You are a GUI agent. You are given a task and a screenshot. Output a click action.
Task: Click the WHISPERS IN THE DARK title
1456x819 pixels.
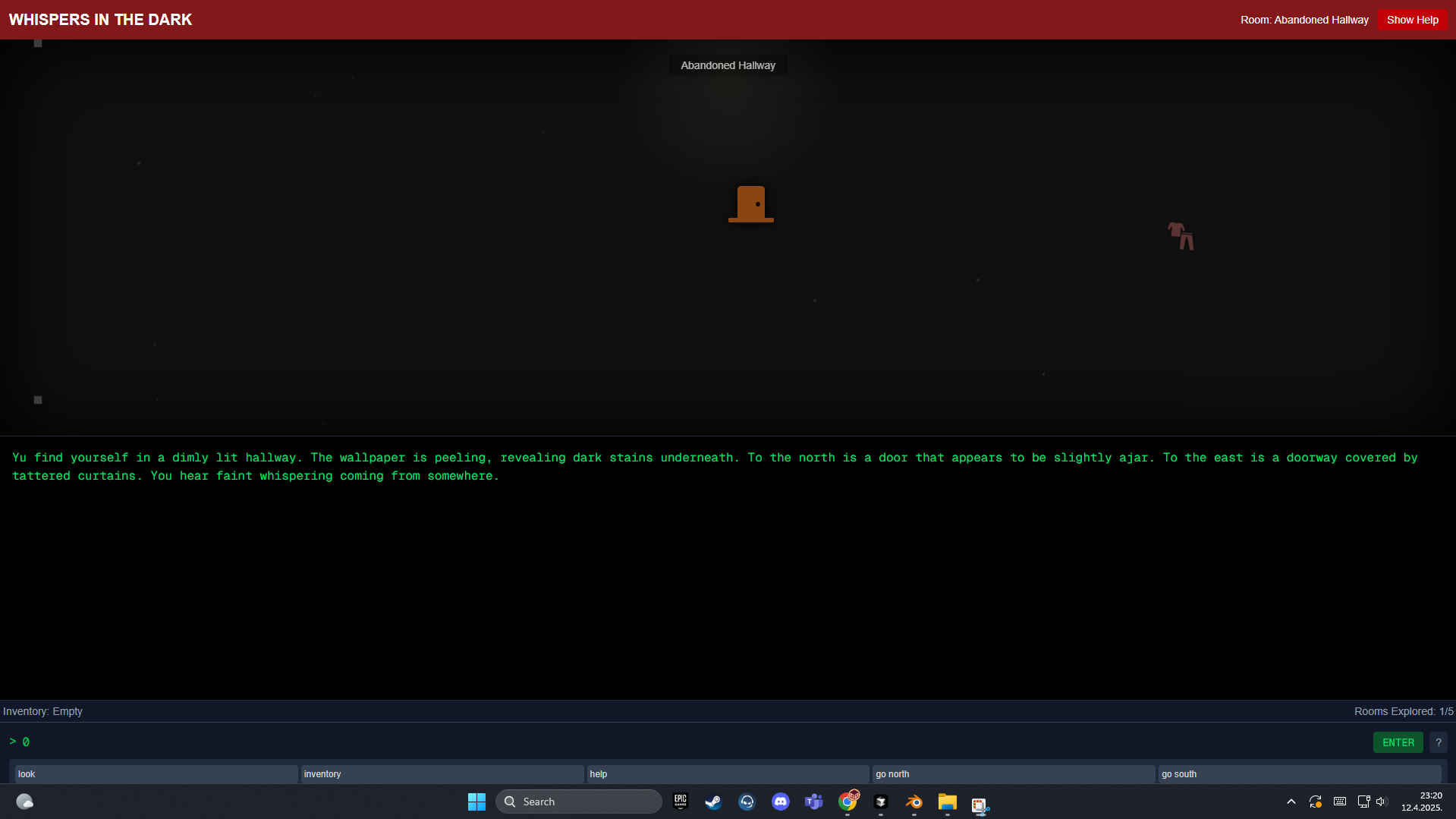coord(100,20)
